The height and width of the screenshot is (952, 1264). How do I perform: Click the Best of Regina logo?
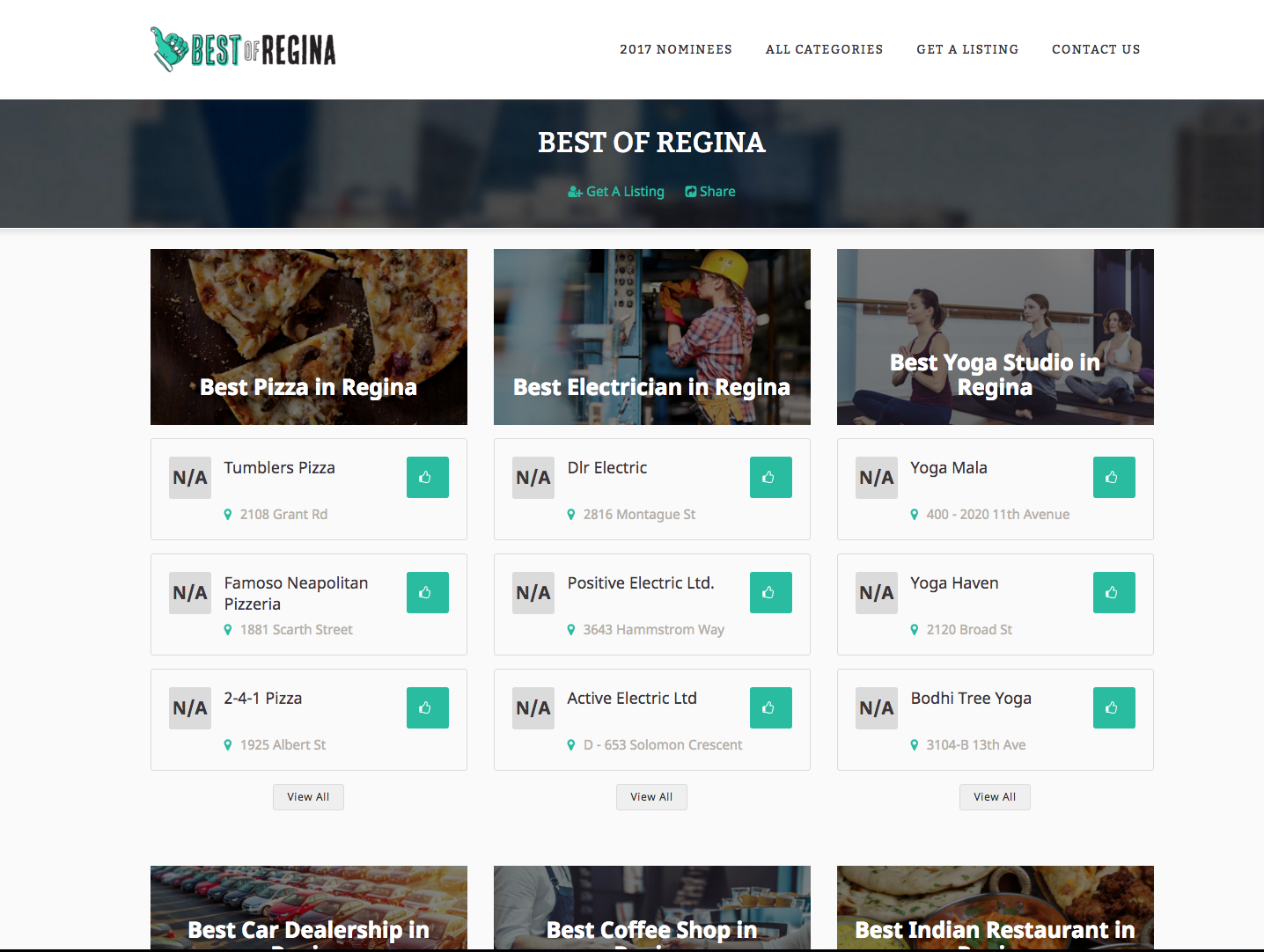[243, 49]
